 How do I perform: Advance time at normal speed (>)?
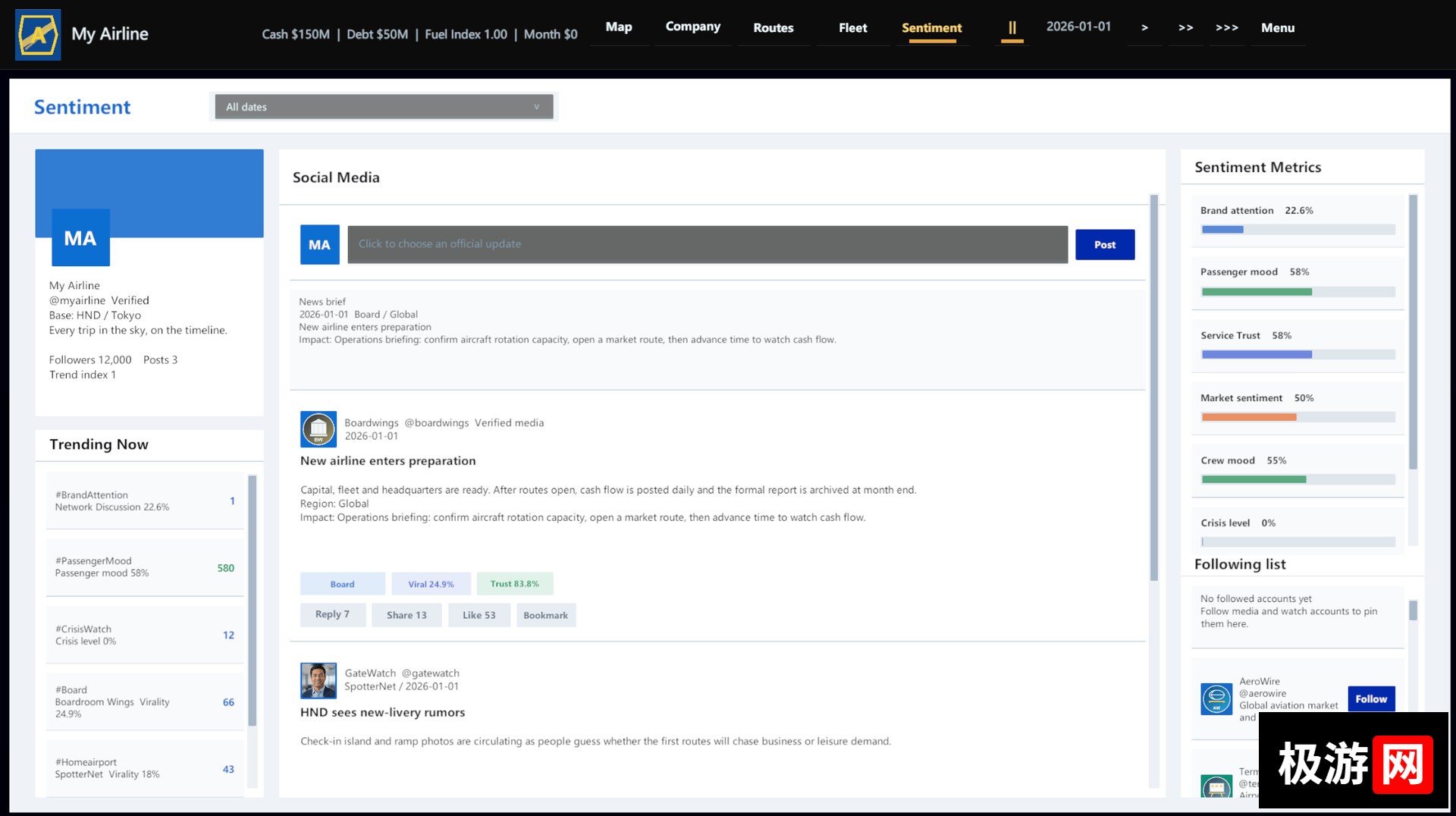1144,28
